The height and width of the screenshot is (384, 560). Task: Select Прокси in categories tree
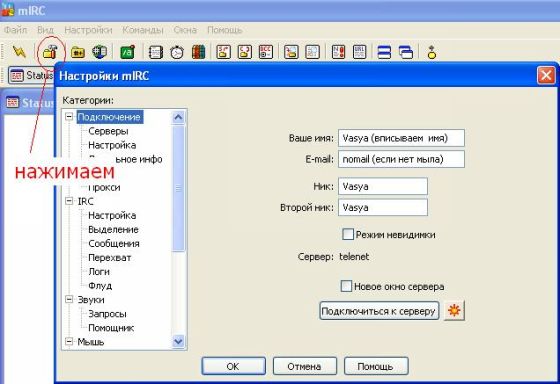(x=104, y=187)
